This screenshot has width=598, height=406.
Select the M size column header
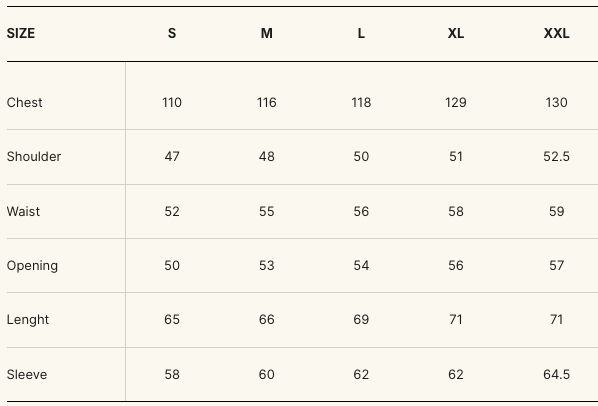[x=267, y=34]
